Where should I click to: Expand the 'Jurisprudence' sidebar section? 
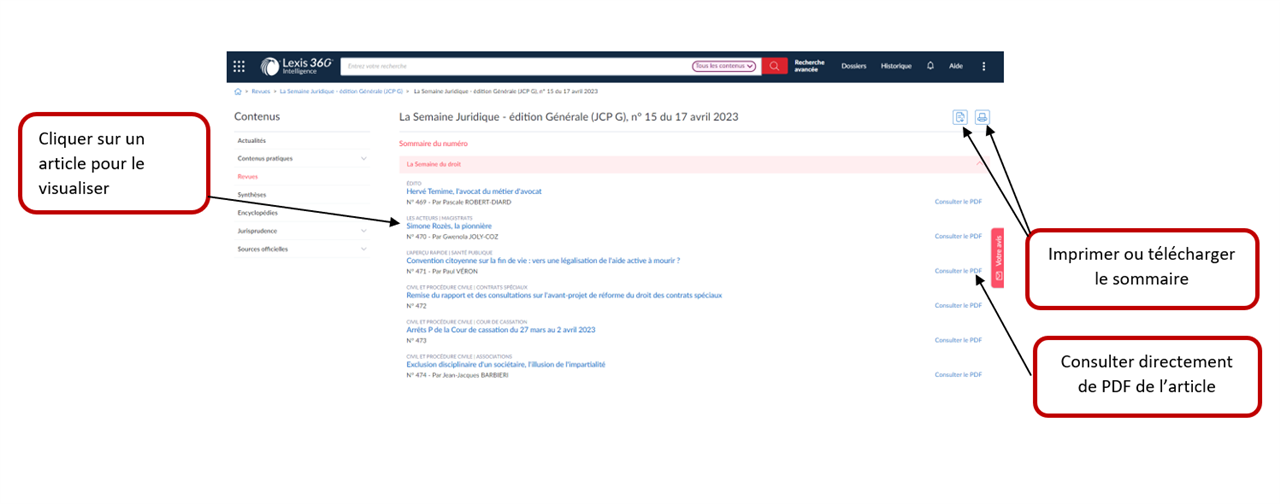click(363, 230)
